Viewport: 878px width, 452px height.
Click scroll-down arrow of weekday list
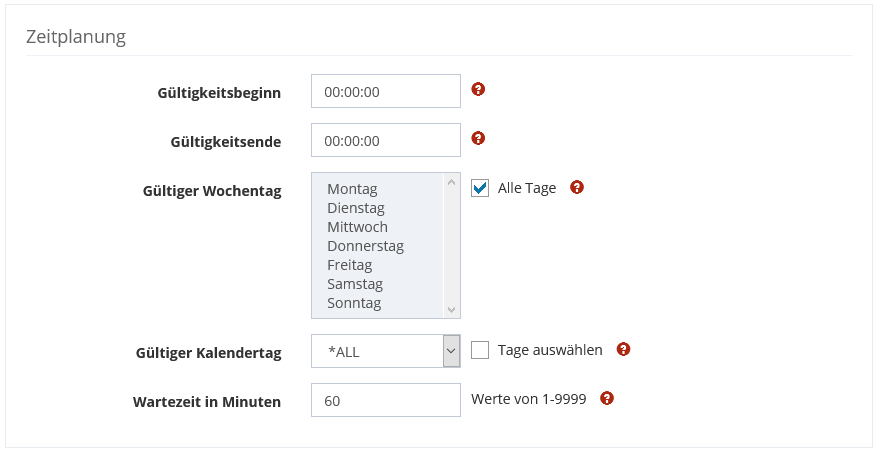coord(451,310)
